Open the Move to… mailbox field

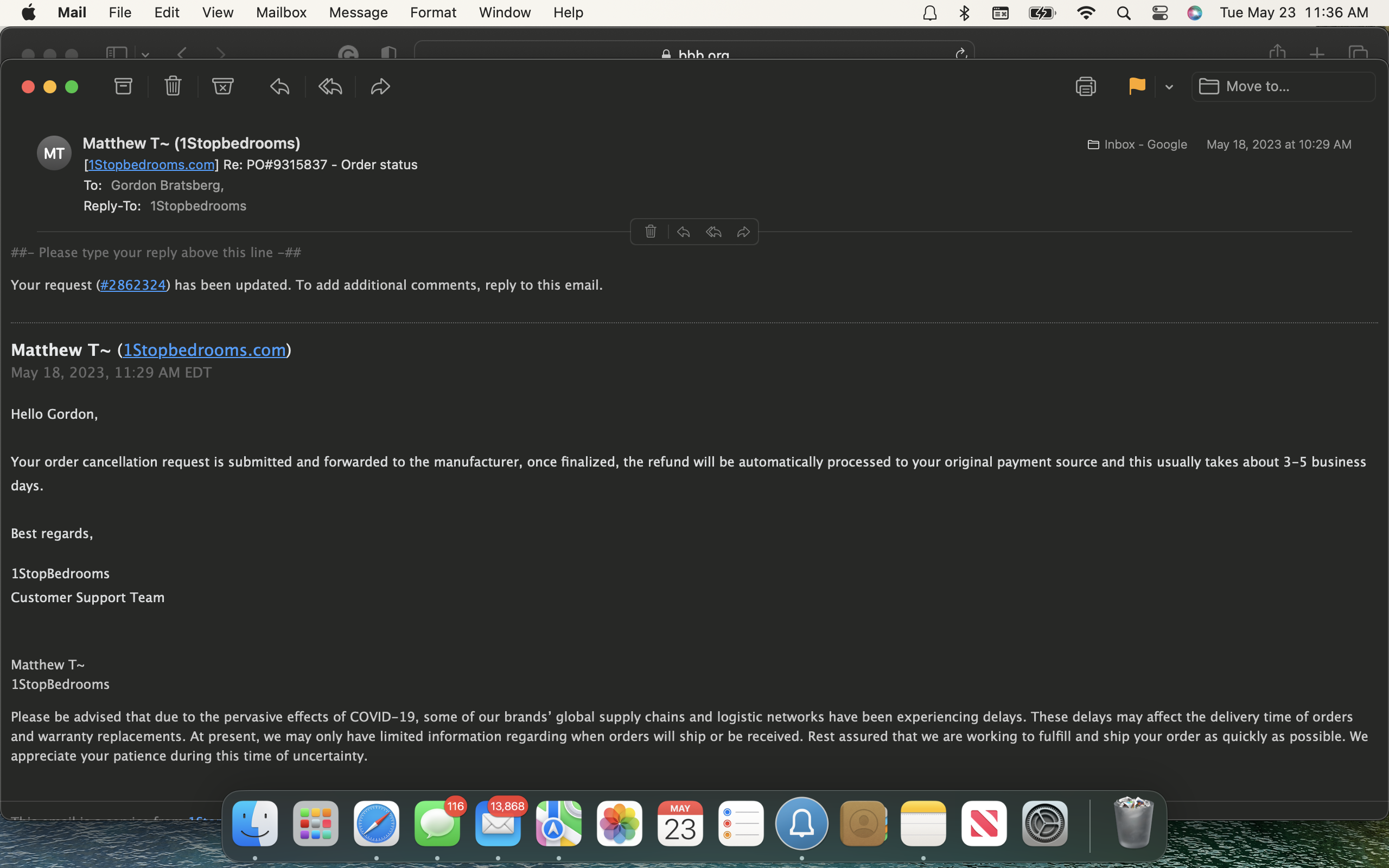tap(1283, 87)
